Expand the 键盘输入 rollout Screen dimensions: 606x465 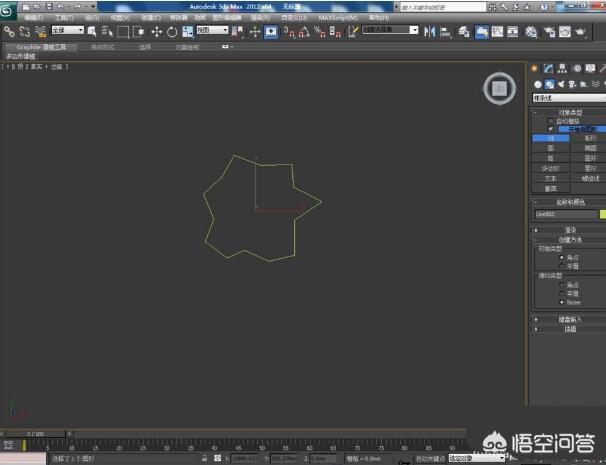click(x=569, y=319)
